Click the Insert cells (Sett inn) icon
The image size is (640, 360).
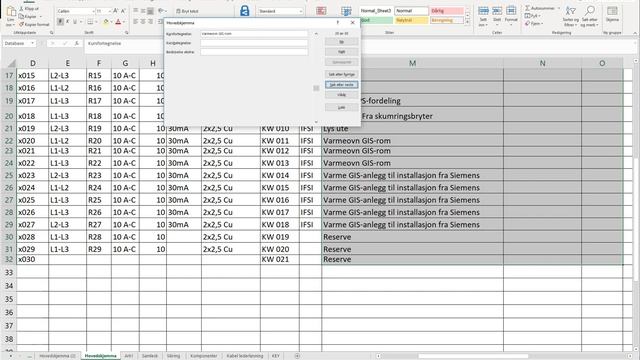click(x=483, y=11)
